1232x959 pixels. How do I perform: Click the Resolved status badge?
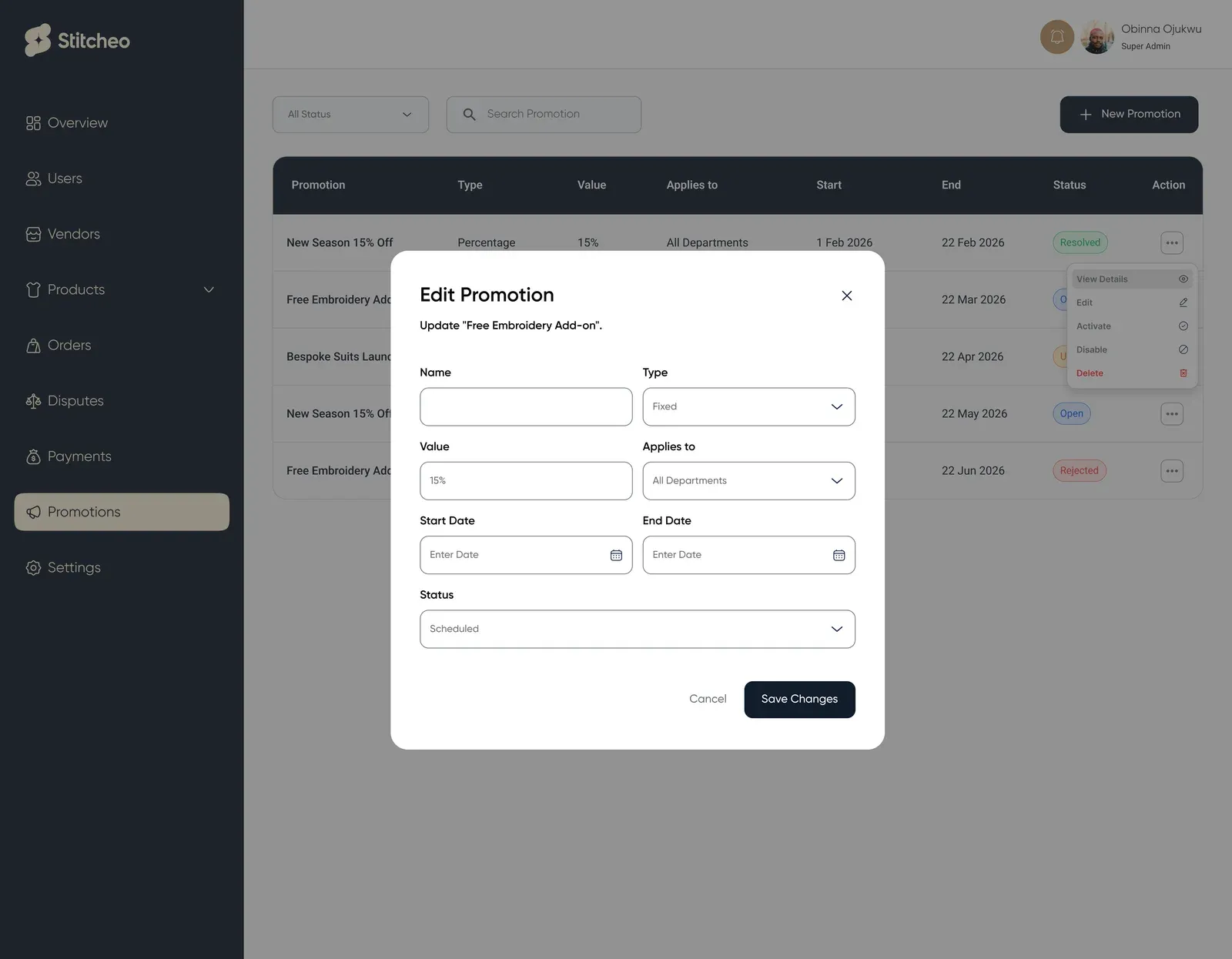[1080, 243]
